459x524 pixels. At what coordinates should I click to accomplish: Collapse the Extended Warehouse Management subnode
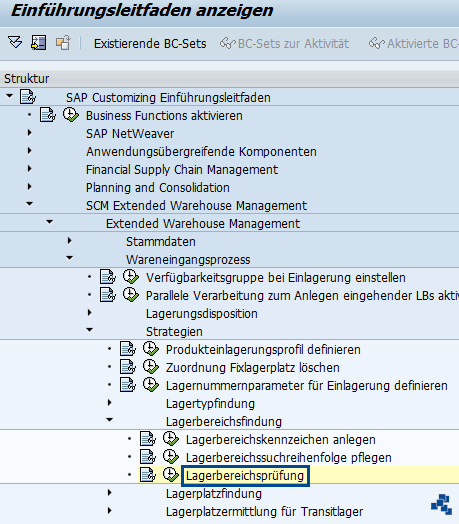pos(49,222)
